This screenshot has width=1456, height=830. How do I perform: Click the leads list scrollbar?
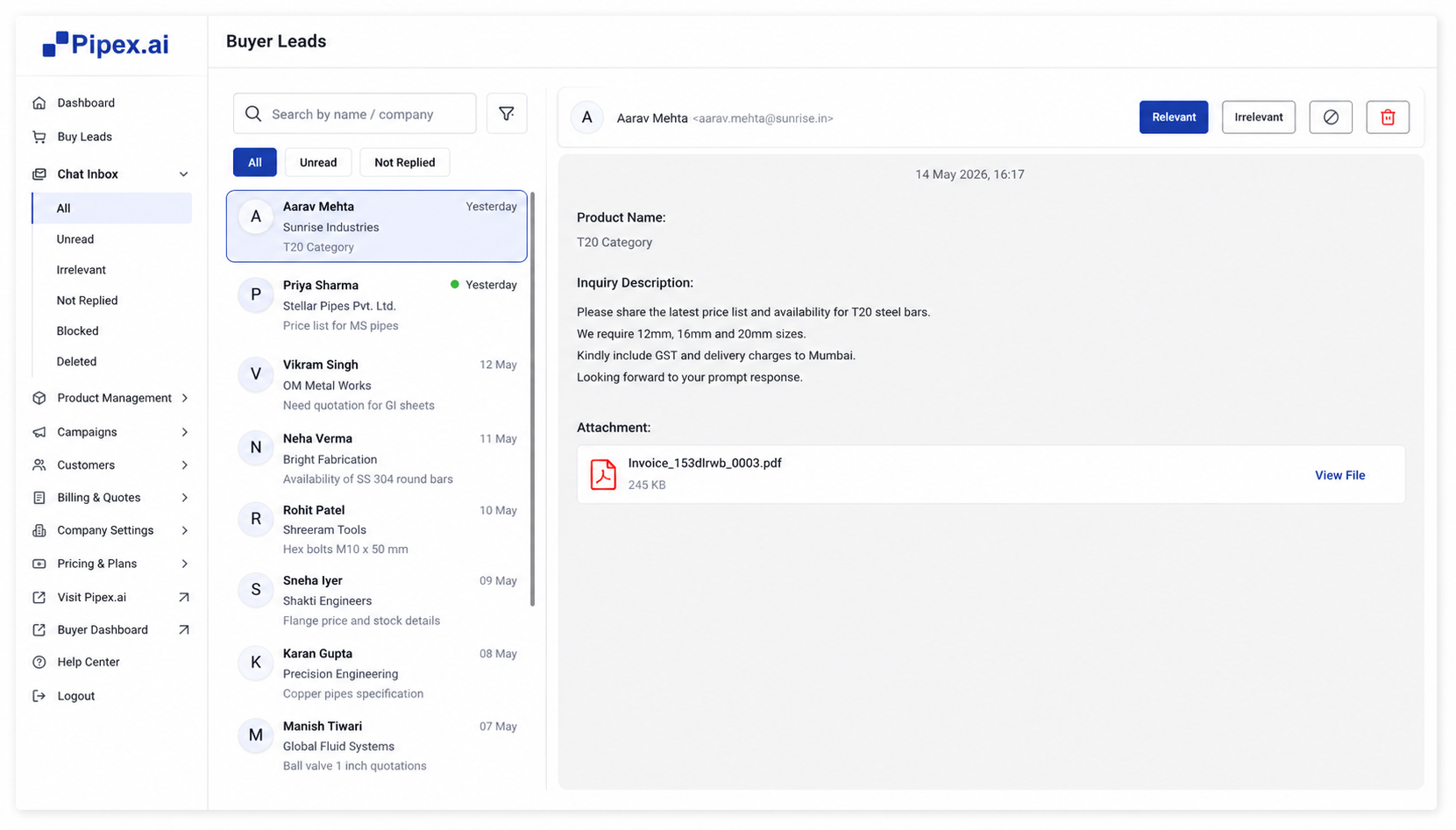pyautogui.click(x=532, y=399)
